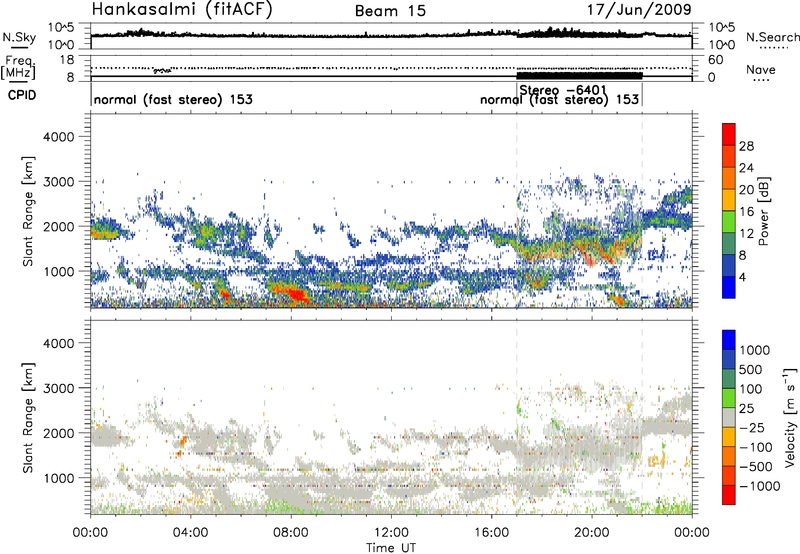The height and width of the screenshot is (554, 800).
Task: Click the 04:00 time tick label
Action: [190, 533]
